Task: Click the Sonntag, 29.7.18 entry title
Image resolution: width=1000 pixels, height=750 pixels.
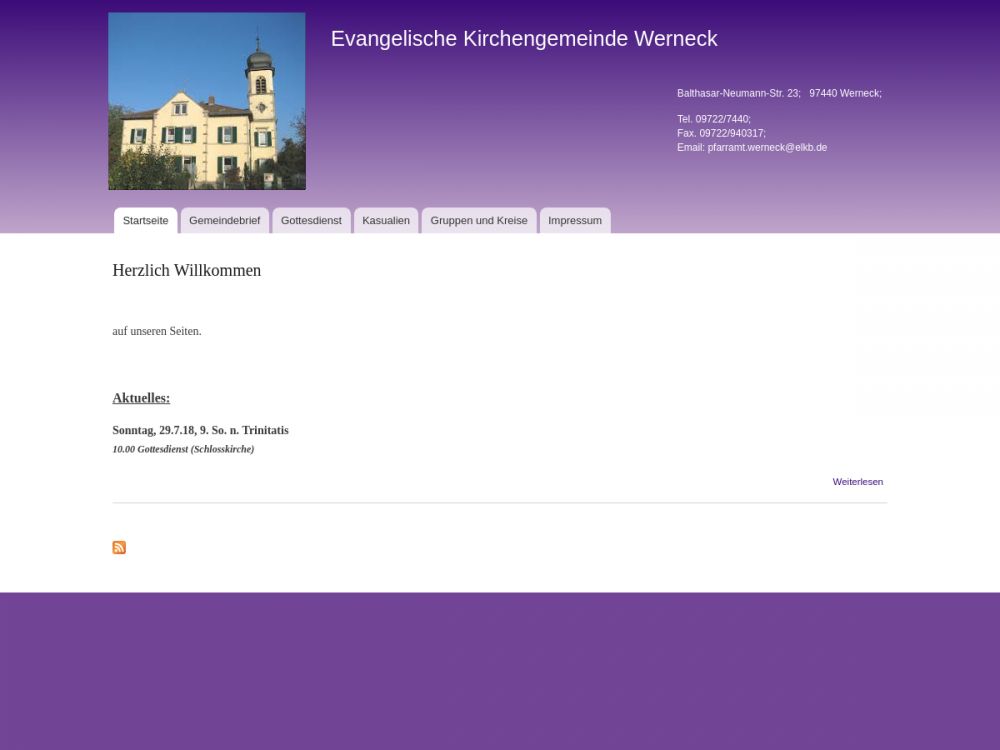Action: (x=200, y=431)
